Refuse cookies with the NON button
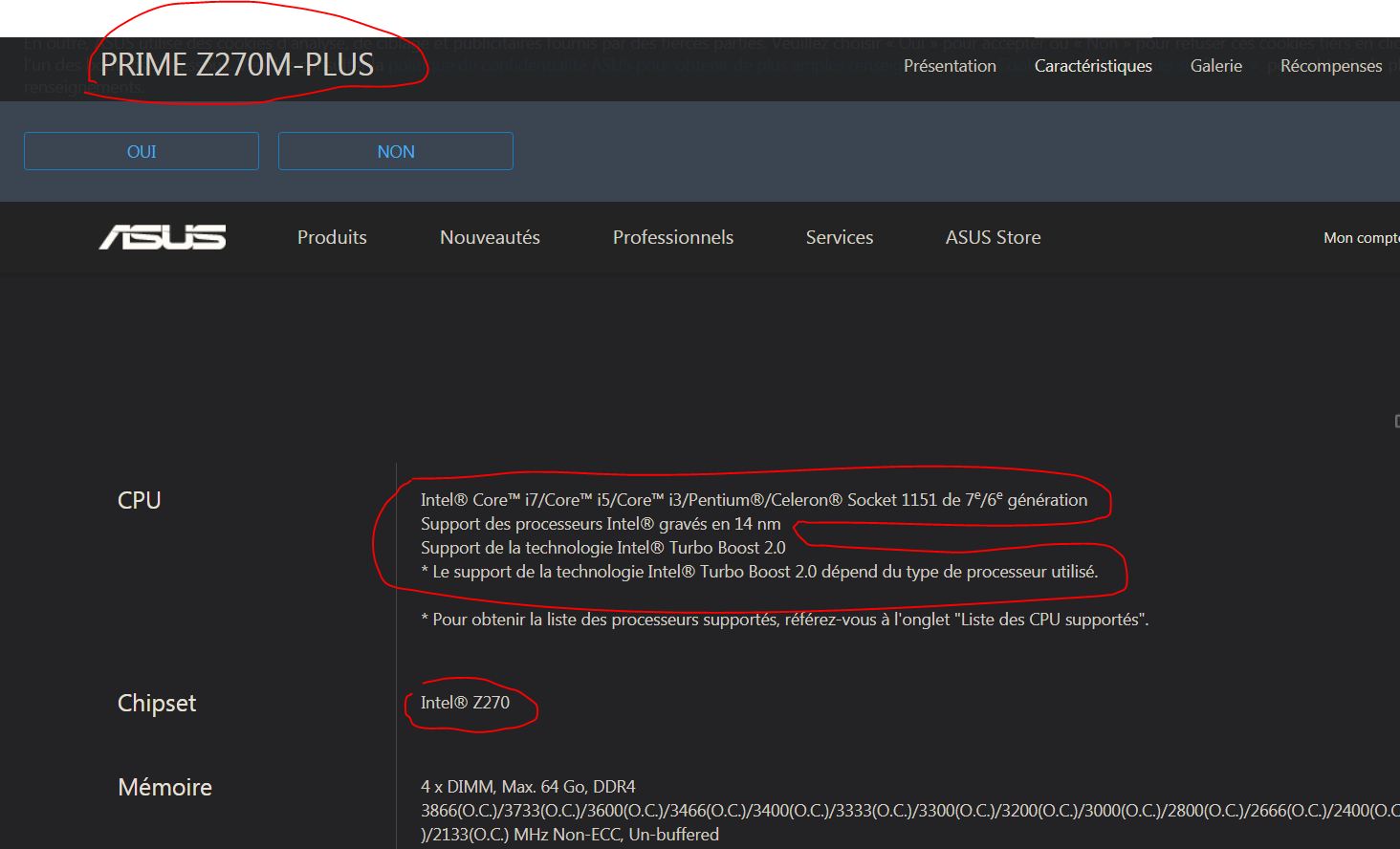This screenshot has height=849, width=1400. pos(396,151)
